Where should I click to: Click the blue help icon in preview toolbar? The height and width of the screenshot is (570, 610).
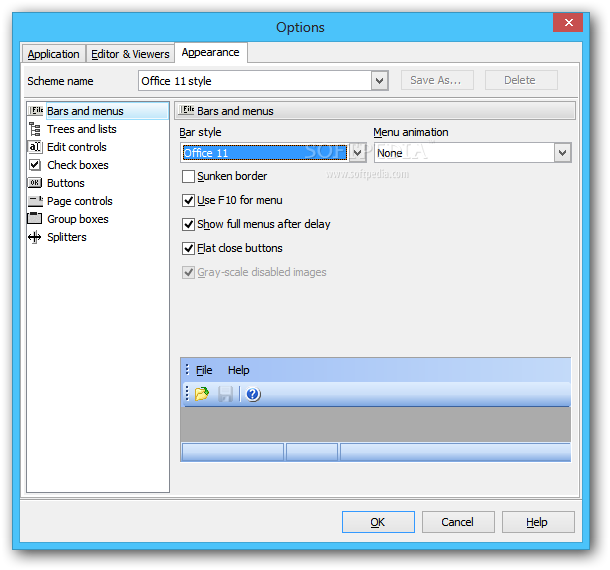point(253,394)
